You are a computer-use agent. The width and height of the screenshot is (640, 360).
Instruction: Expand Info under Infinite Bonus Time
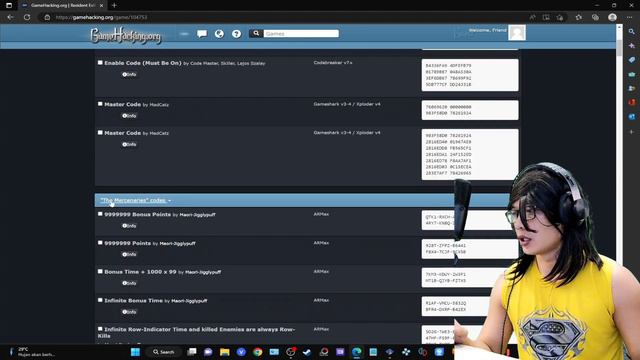pyautogui.click(x=129, y=312)
